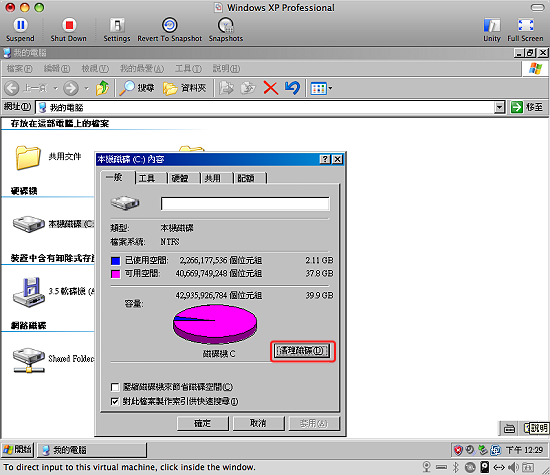Open the 檔案(F) menu
550x475 pixels.
[x=19, y=68]
